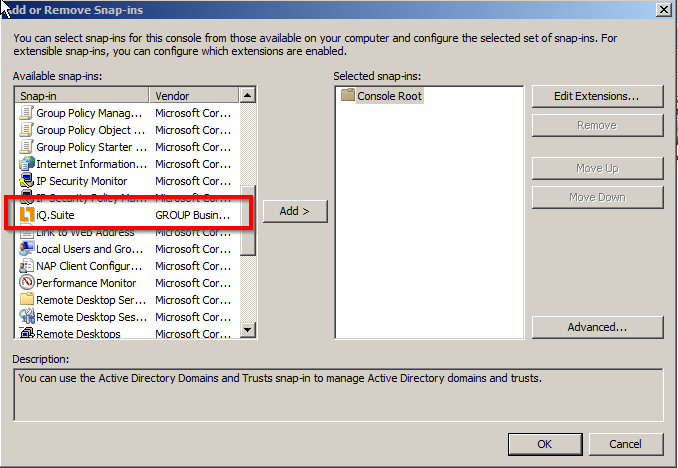This screenshot has width=678, height=468.
Task: Click the Remote Desktop Services folder icon
Action: click(x=27, y=300)
